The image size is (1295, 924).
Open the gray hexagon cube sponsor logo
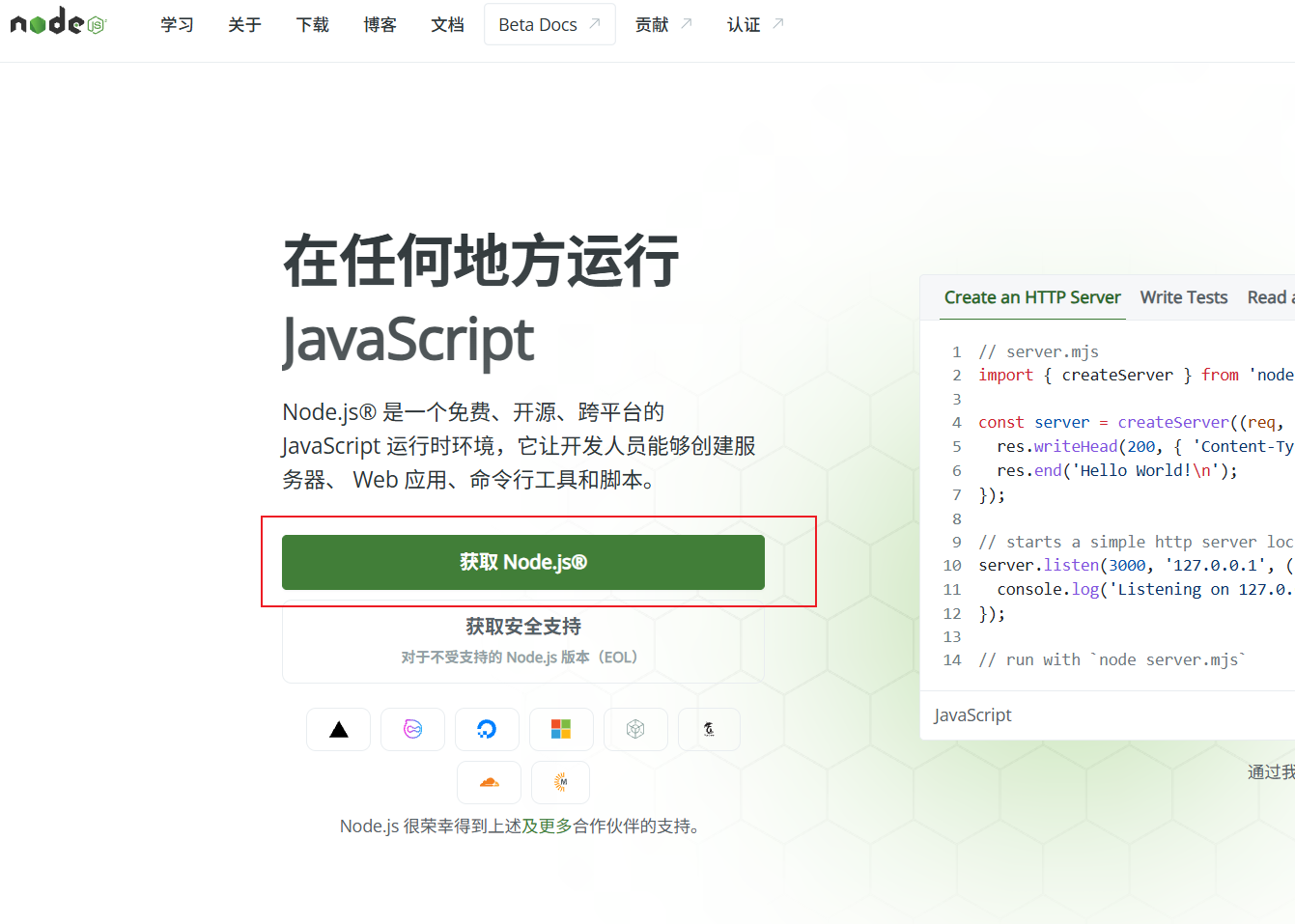635,729
